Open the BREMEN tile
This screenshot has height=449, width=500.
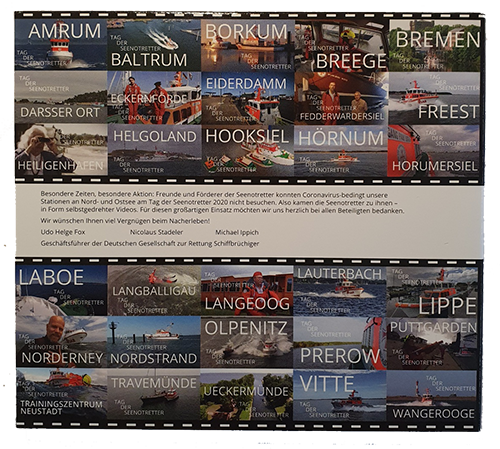(x=435, y=46)
